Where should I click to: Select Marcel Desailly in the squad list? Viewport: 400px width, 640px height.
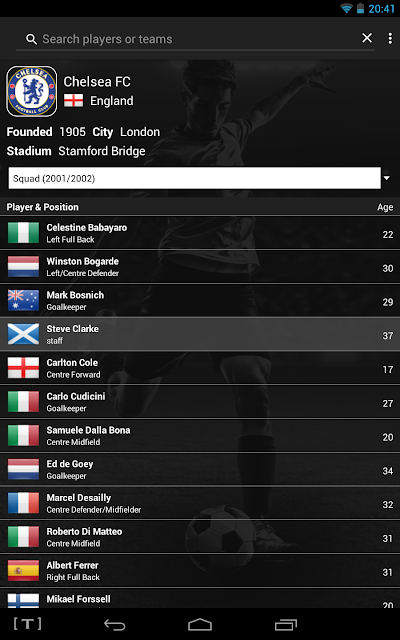[x=200, y=503]
